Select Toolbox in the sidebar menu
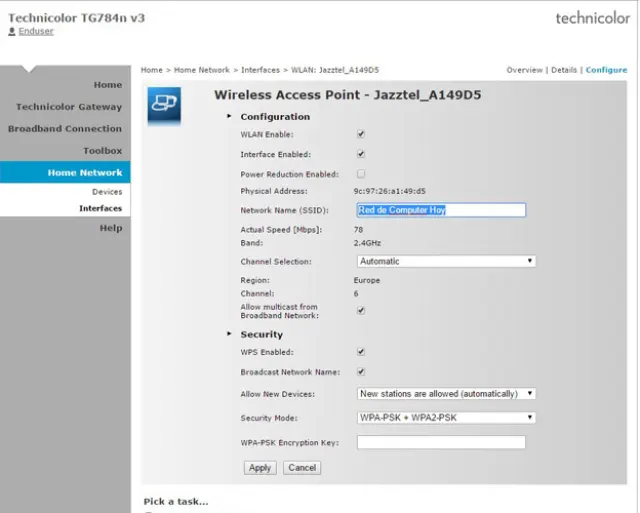The height and width of the screenshot is (513, 640). (102, 151)
